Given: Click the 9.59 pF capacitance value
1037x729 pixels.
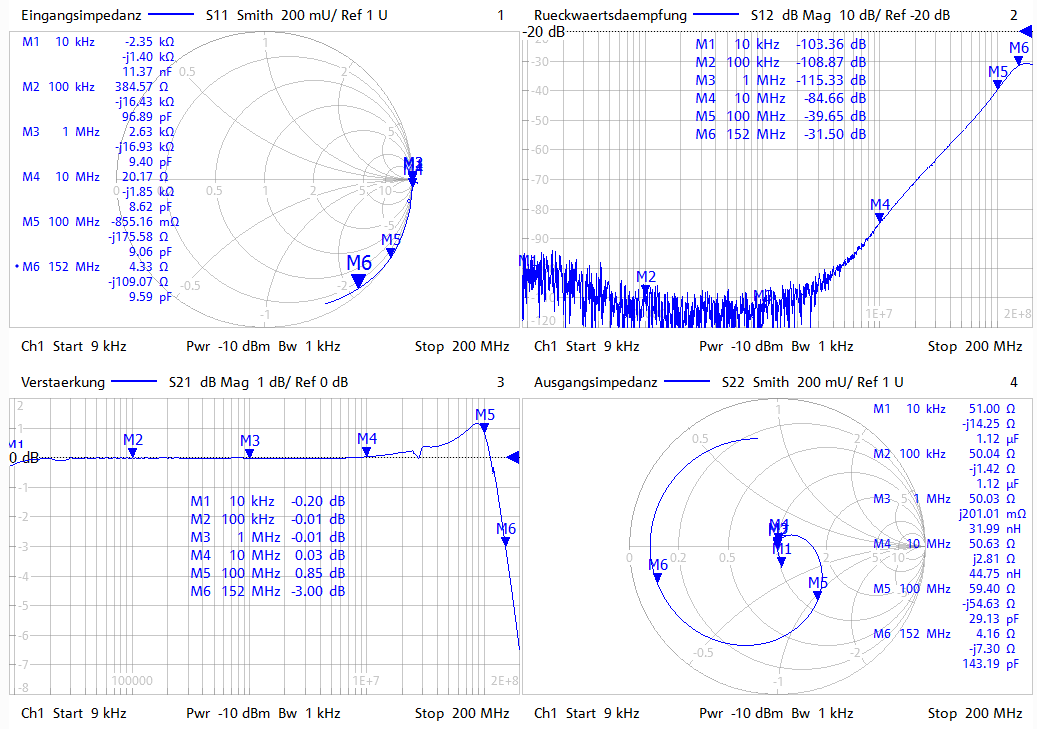Looking at the screenshot, I should coord(150,296).
